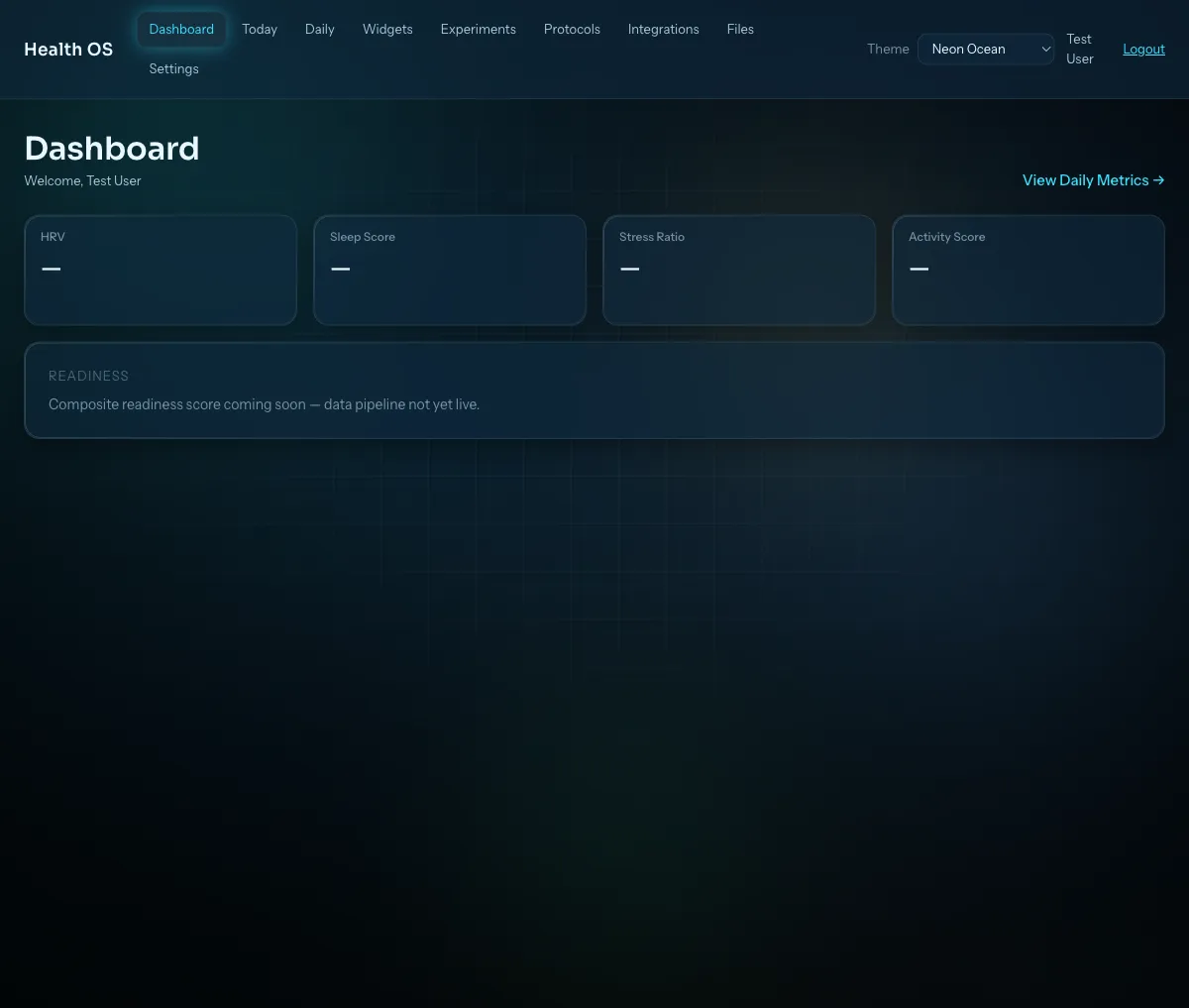Navigate to Settings
This screenshot has width=1189, height=1008.
click(173, 68)
